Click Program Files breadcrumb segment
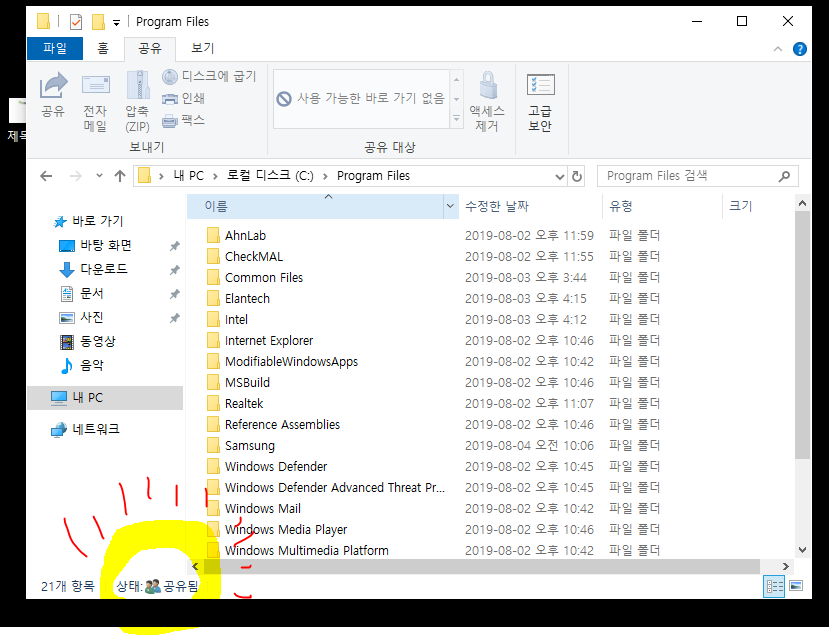Screen dimensions: 829x635 point(373,176)
